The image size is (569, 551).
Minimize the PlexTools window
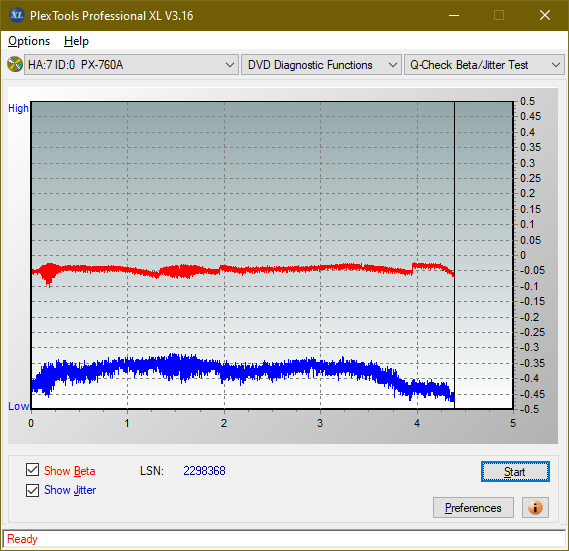tap(454, 15)
